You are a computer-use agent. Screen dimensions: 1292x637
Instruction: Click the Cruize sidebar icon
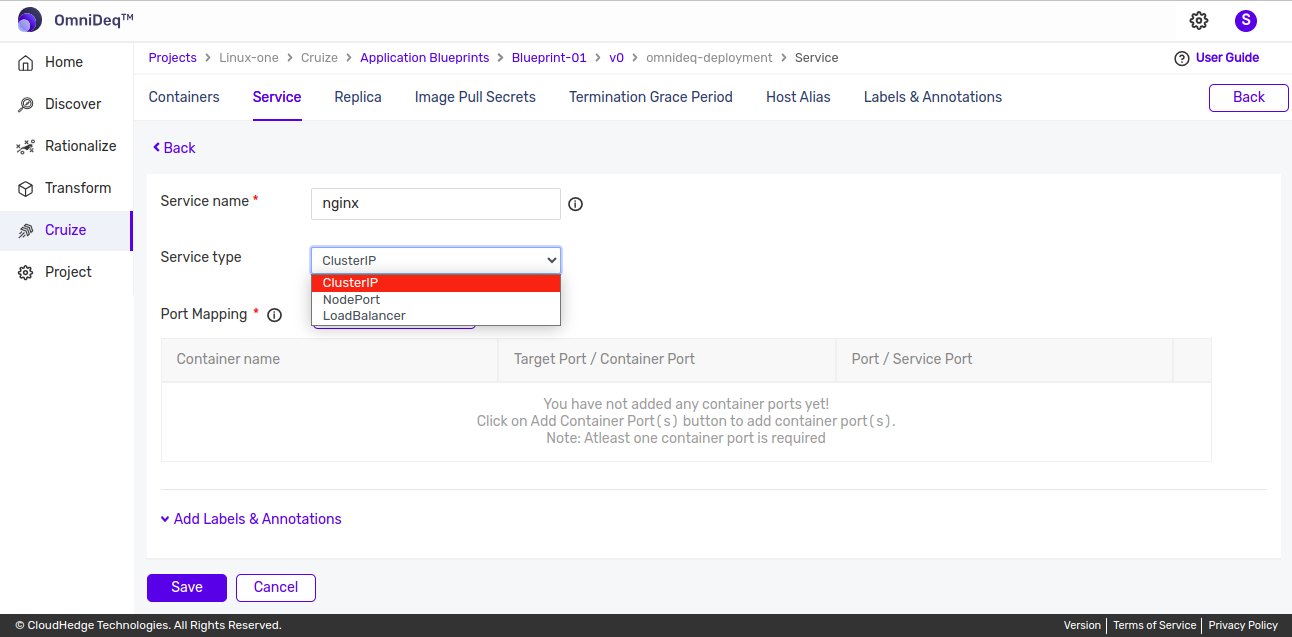[x=26, y=230]
